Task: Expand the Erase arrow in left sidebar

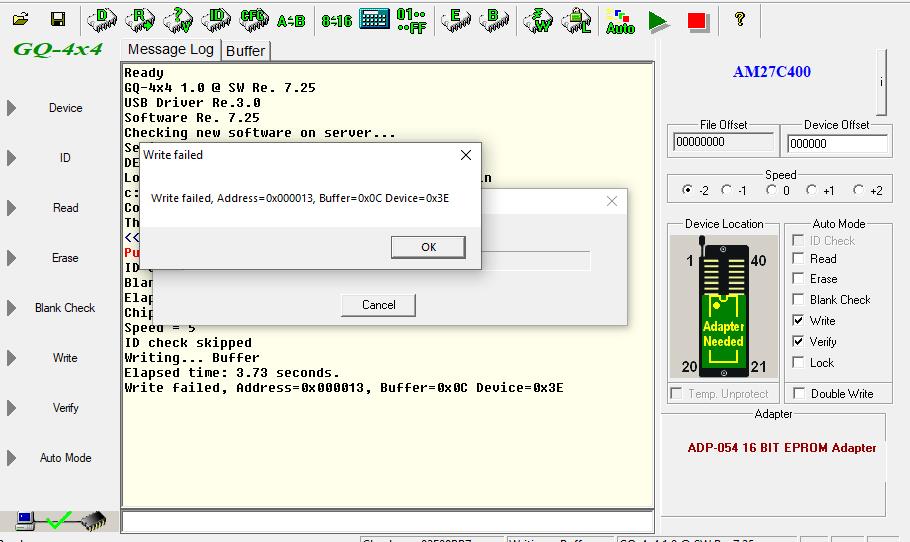Action: click(12, 258)
